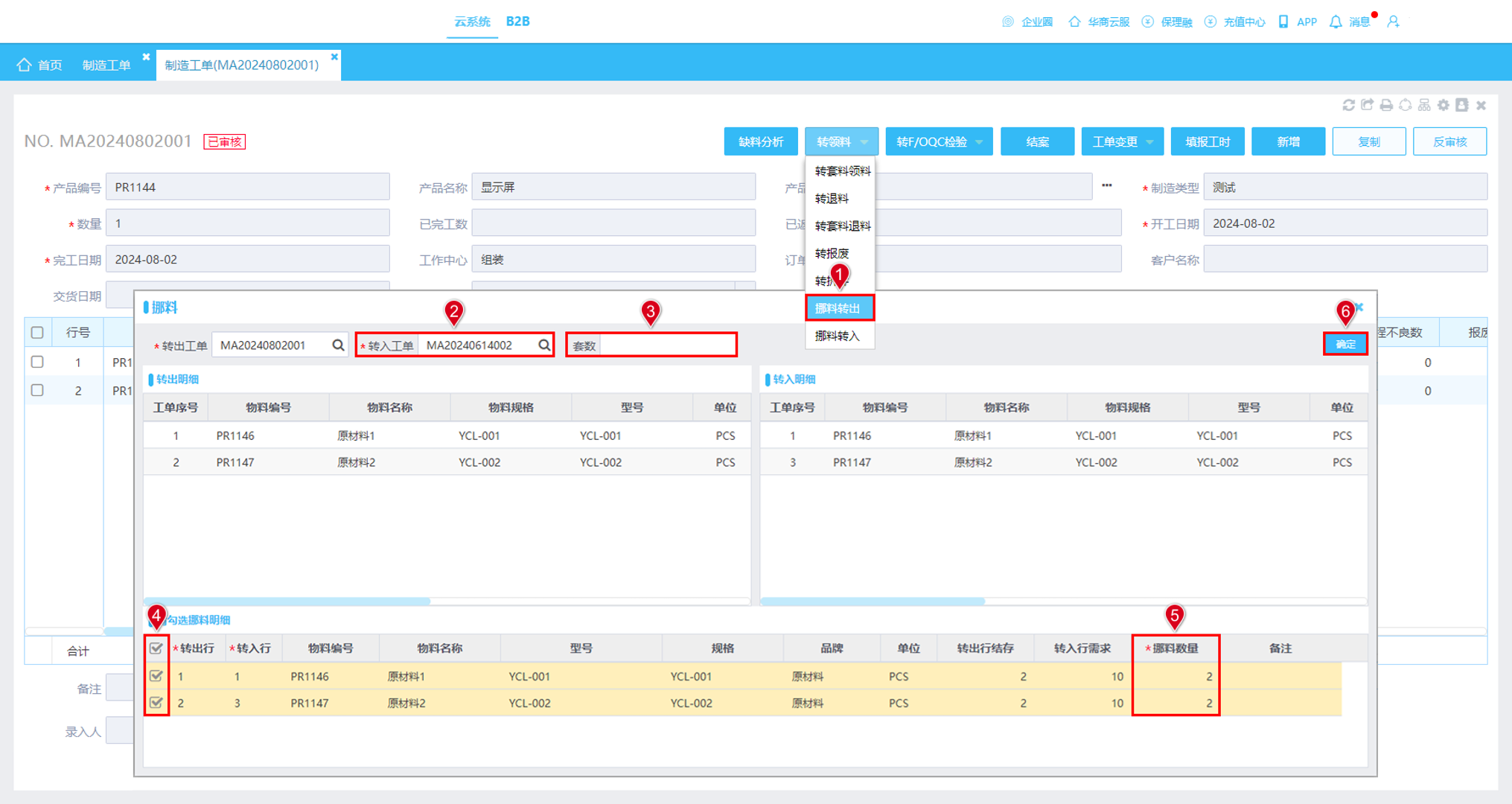Choose 转报废 menu entry

point(839,254)
